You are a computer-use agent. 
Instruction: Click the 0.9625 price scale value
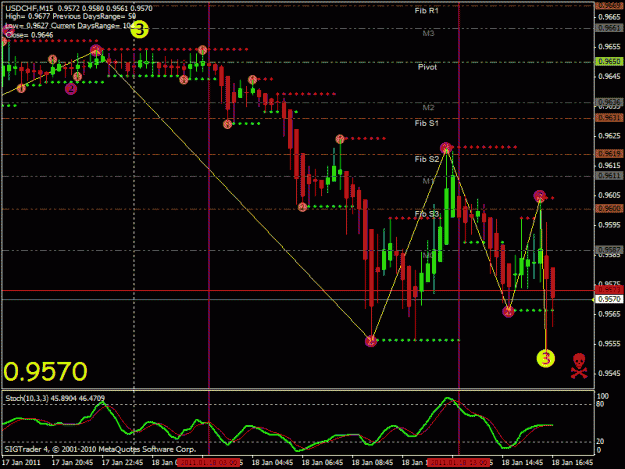click(609, 136)
